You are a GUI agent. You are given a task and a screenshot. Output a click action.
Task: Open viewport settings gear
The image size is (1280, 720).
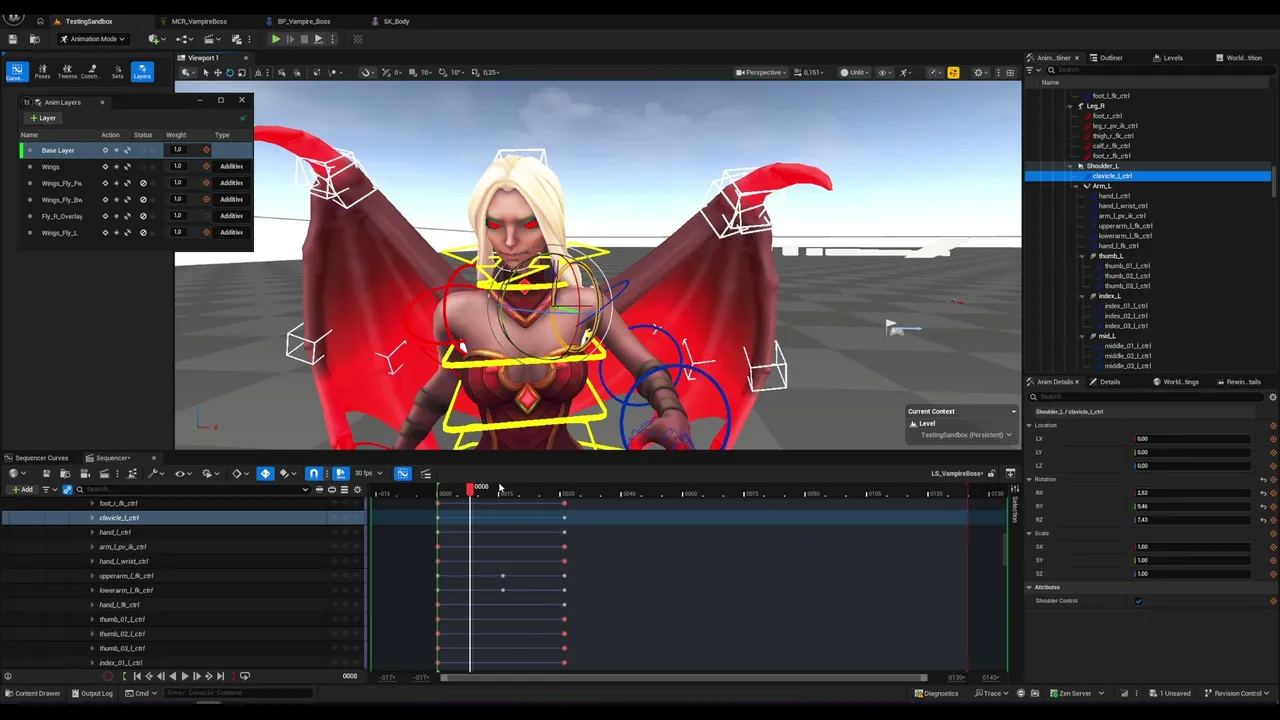click(979, 72)
